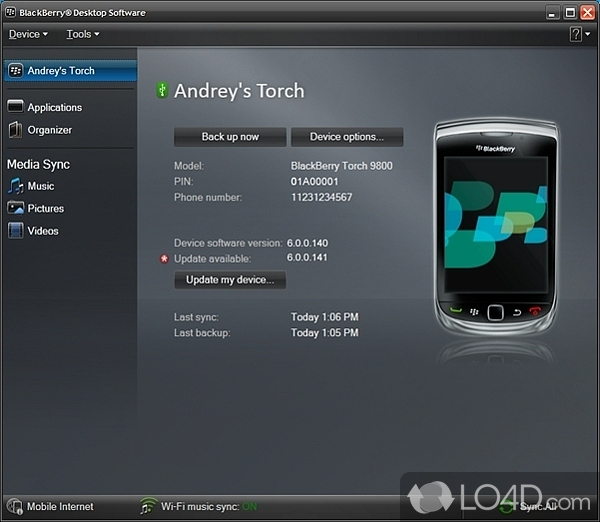Open Pictures media sync

[x=46, y=209]
